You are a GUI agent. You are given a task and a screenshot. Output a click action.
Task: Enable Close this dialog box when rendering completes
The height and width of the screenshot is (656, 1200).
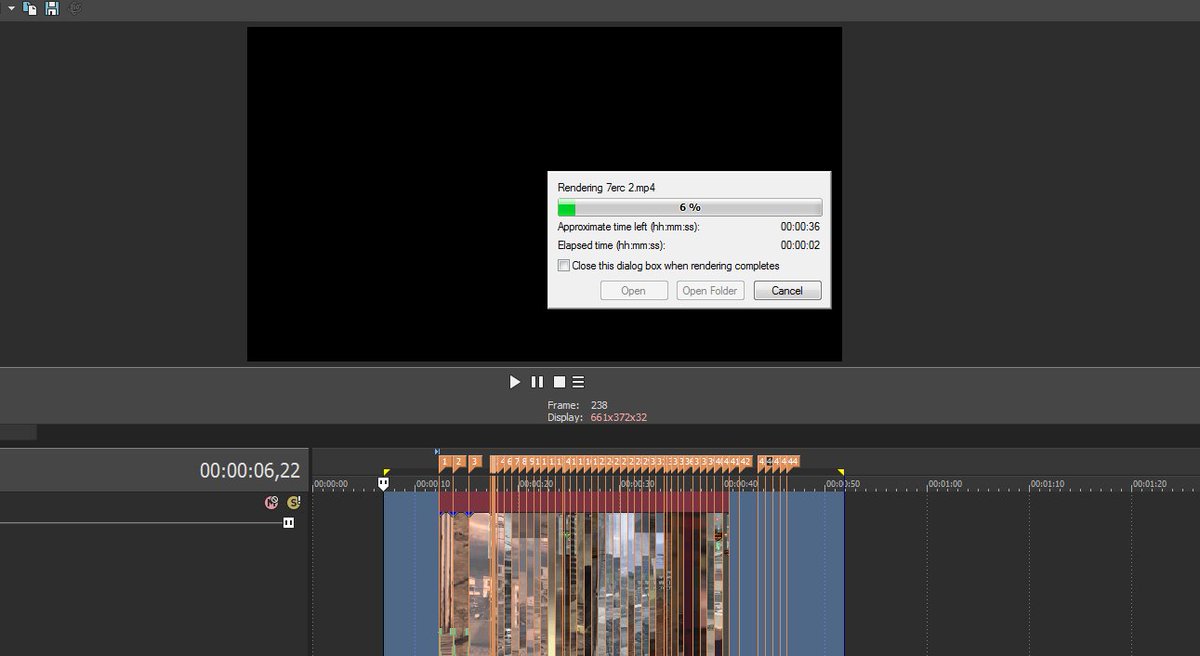coord(564,266)
